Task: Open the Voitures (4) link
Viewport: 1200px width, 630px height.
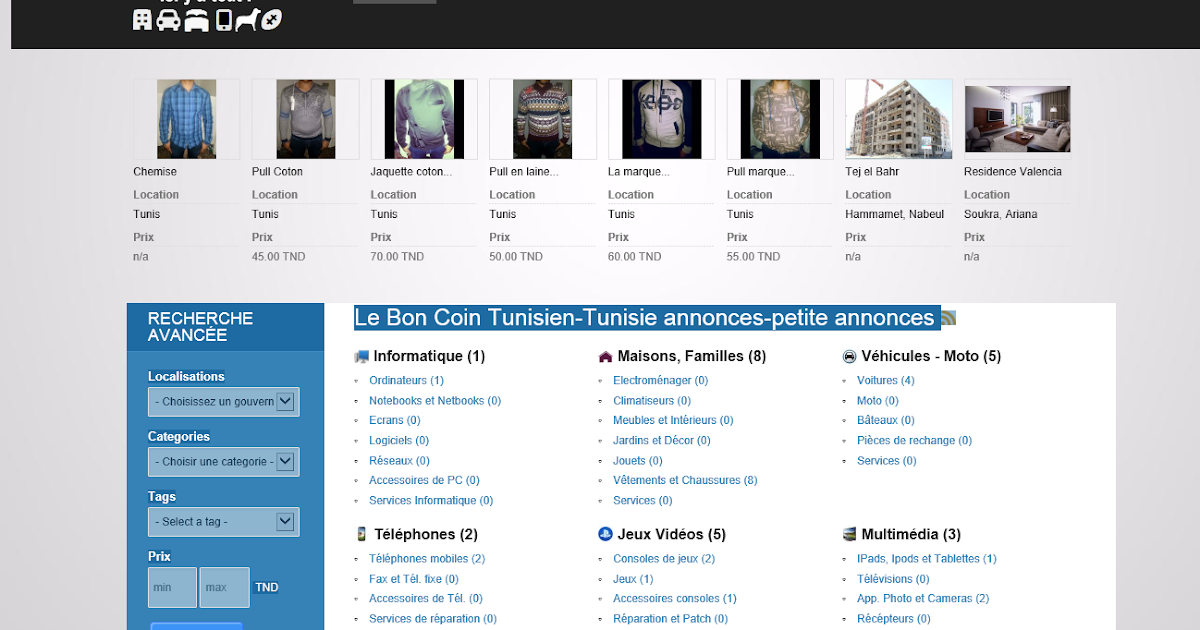Action: tap(885, 380)
